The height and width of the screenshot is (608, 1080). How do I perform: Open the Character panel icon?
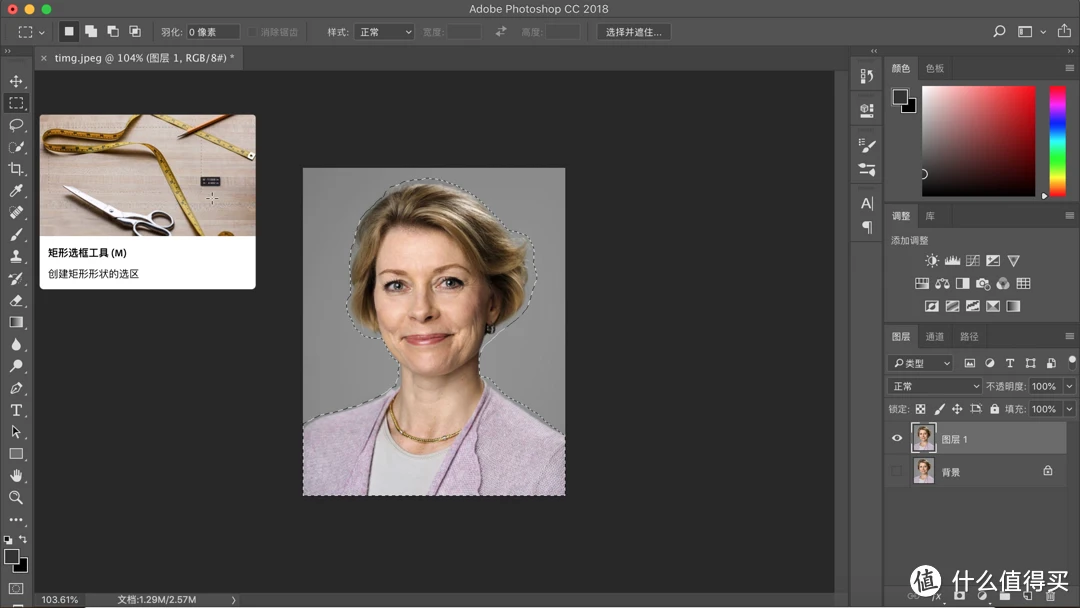tap(867, 203)
